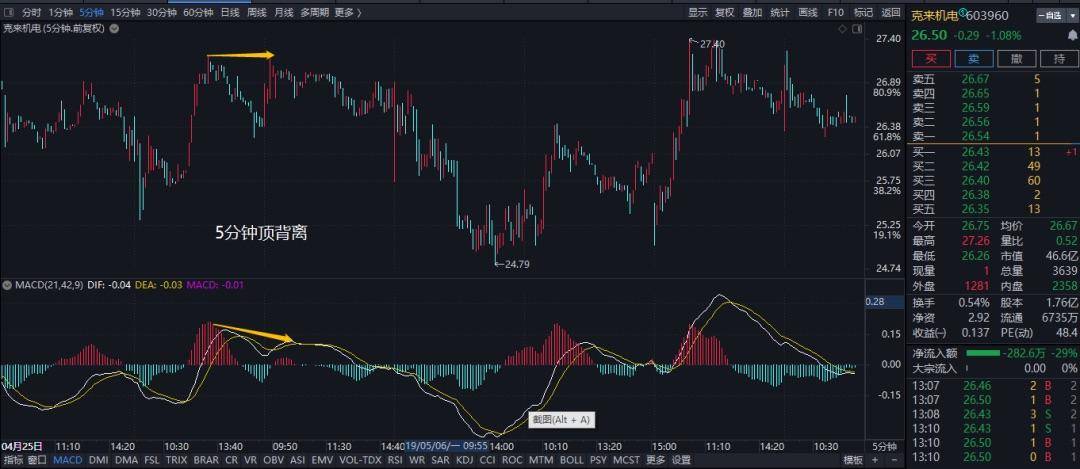
Task: Switch indicator to MCST
Action: 626,460
